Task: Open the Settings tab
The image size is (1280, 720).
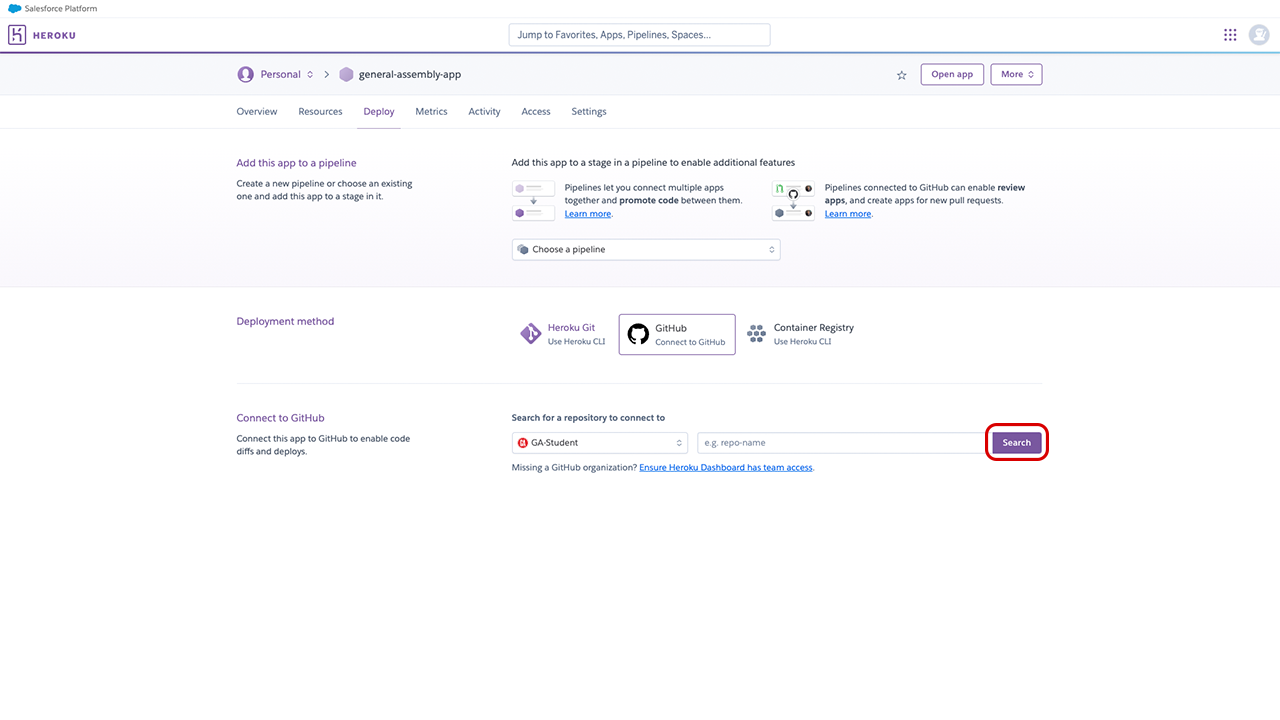Action: pyautogui.click(x=589, y=112)
